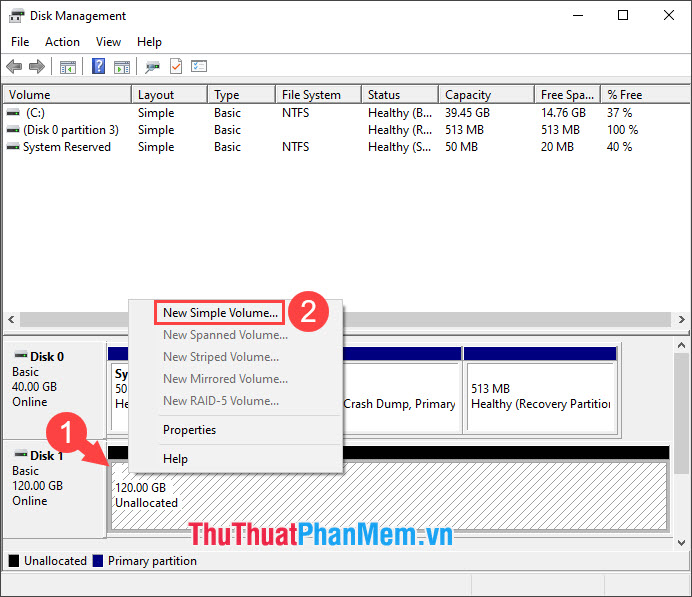Open the Help menu in menu bar

tap(149, 42)
